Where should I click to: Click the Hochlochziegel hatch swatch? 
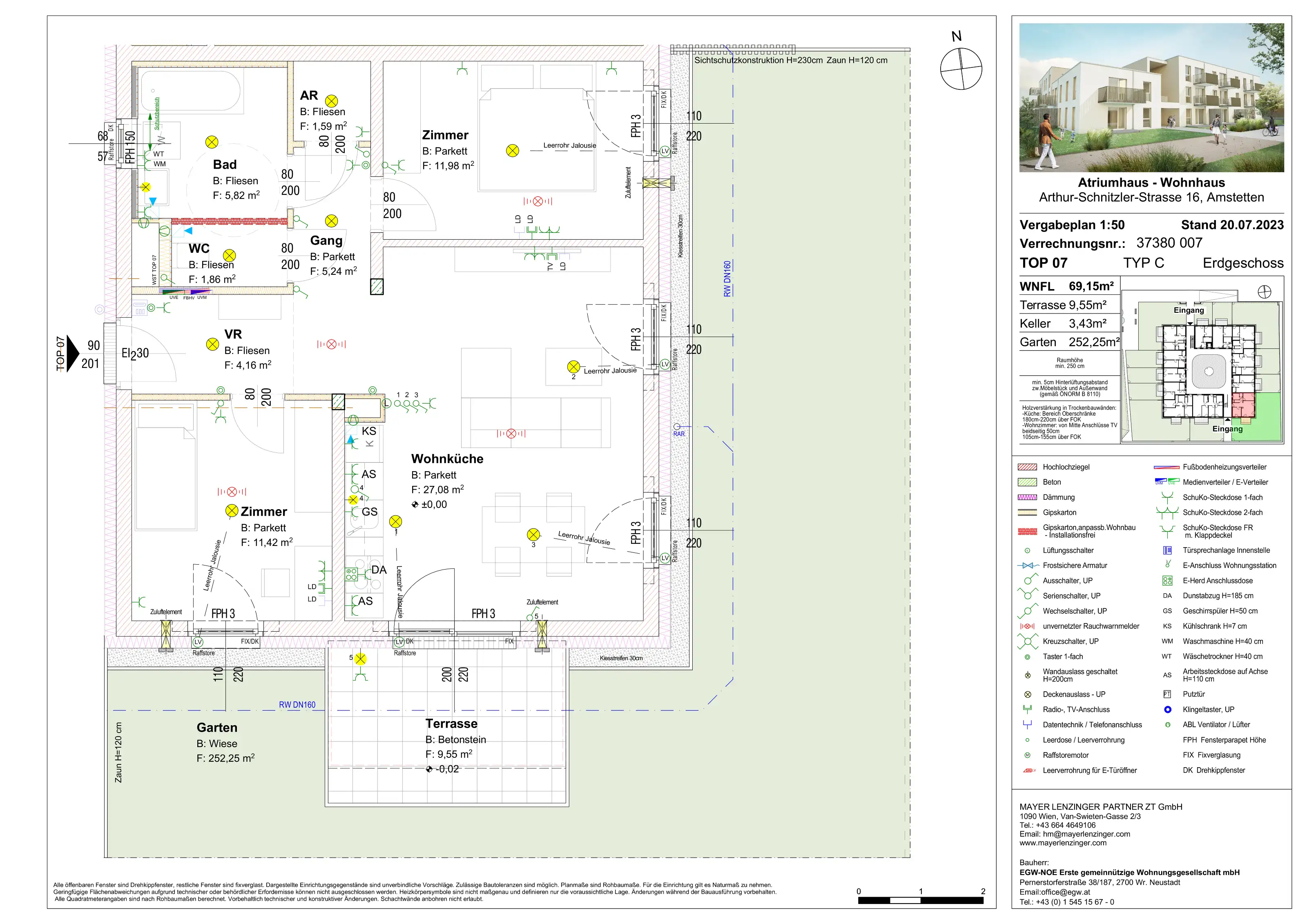[x=1028, y=467]
